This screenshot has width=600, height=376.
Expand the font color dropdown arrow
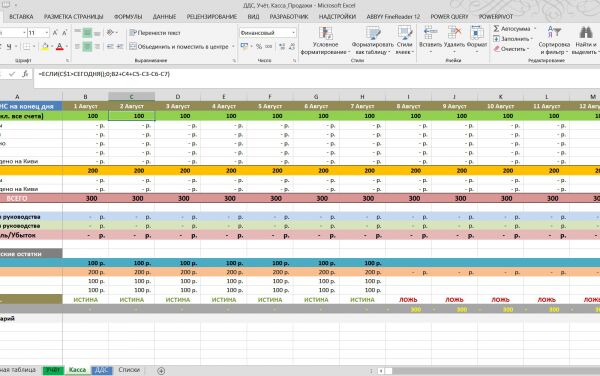point(67,47)
